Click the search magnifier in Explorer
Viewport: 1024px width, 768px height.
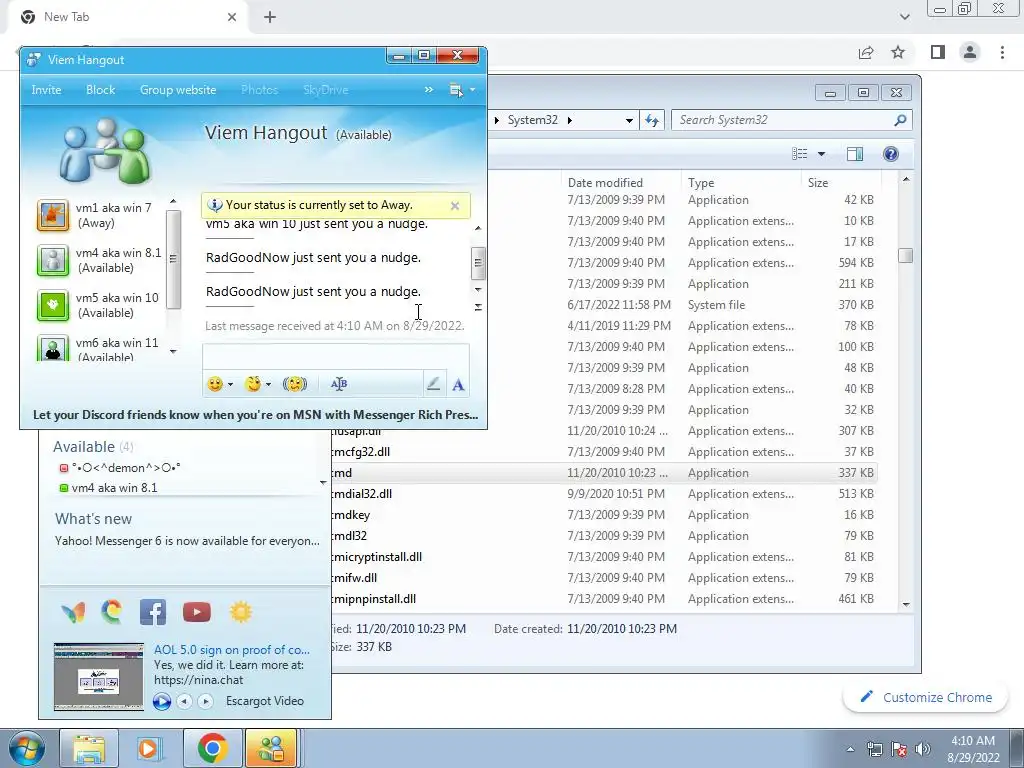pyautogui.click(x=900, y=120)
